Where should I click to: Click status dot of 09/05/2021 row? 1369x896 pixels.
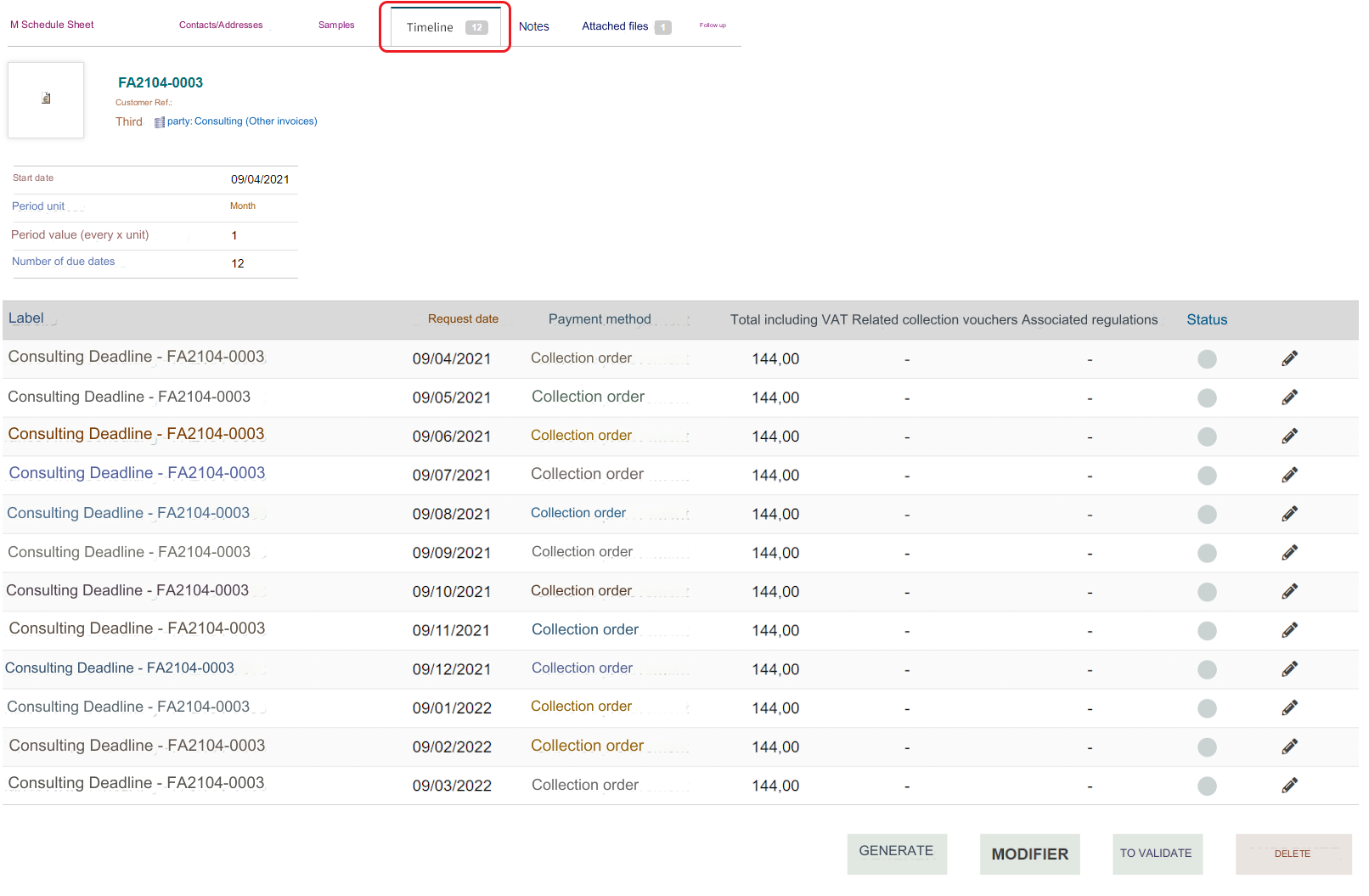coord(1207,398)
